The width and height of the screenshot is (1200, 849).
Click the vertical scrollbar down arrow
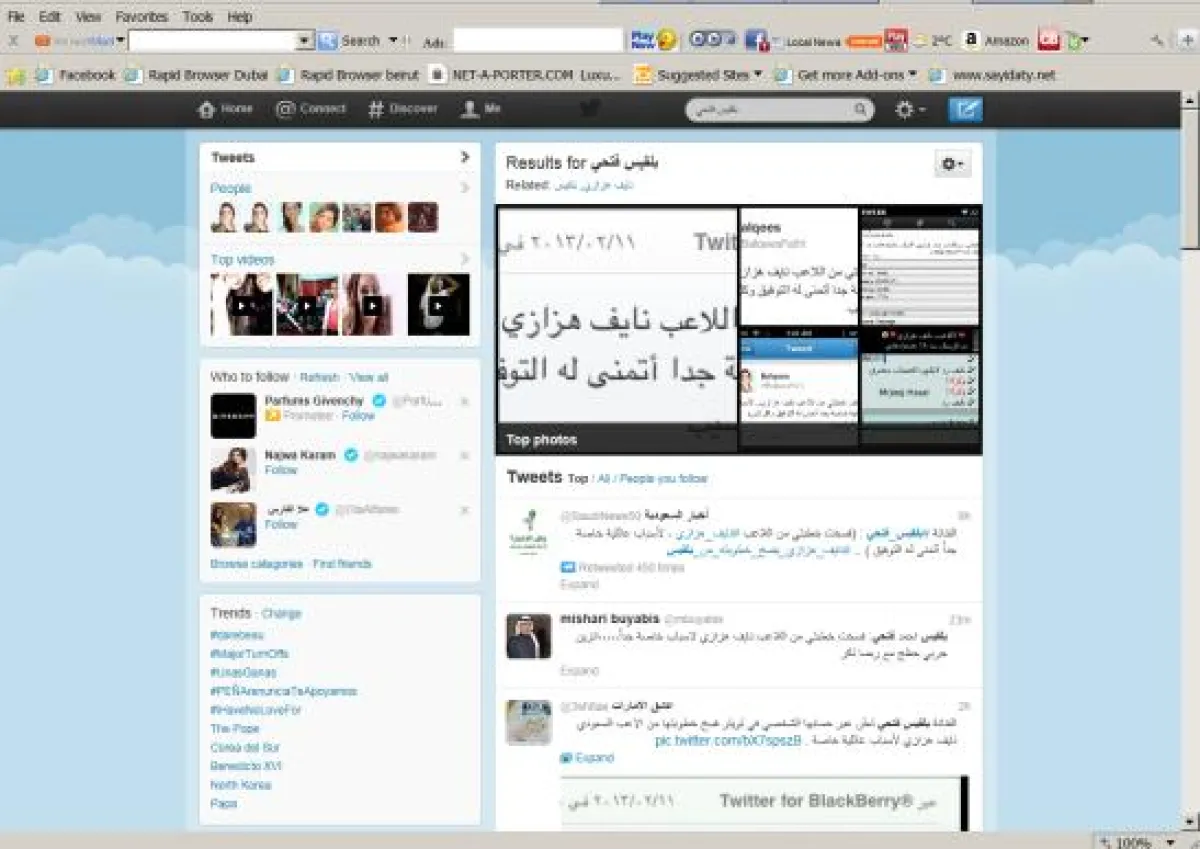[x=1190, y=822]
